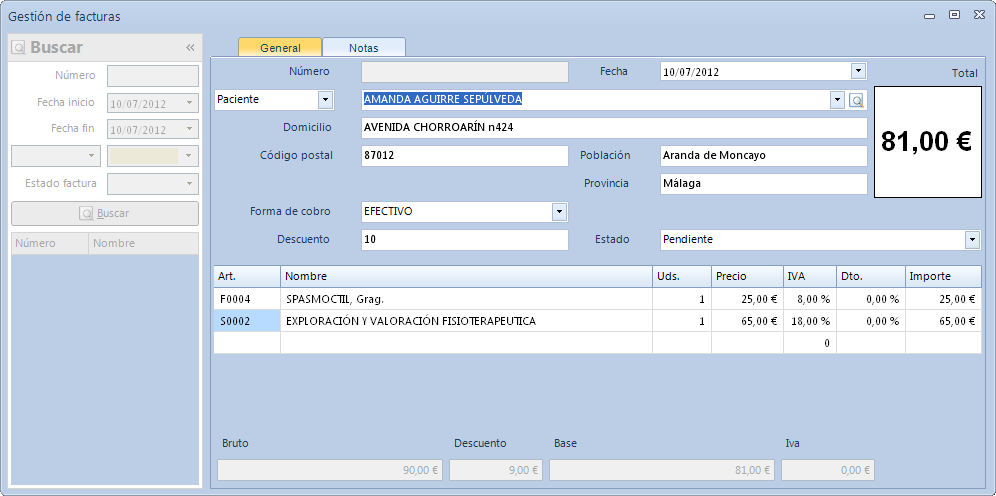Click the empty new-row Art. cell
The width and height of the screenshot is (996, 496).
click(x=247, y=343)
